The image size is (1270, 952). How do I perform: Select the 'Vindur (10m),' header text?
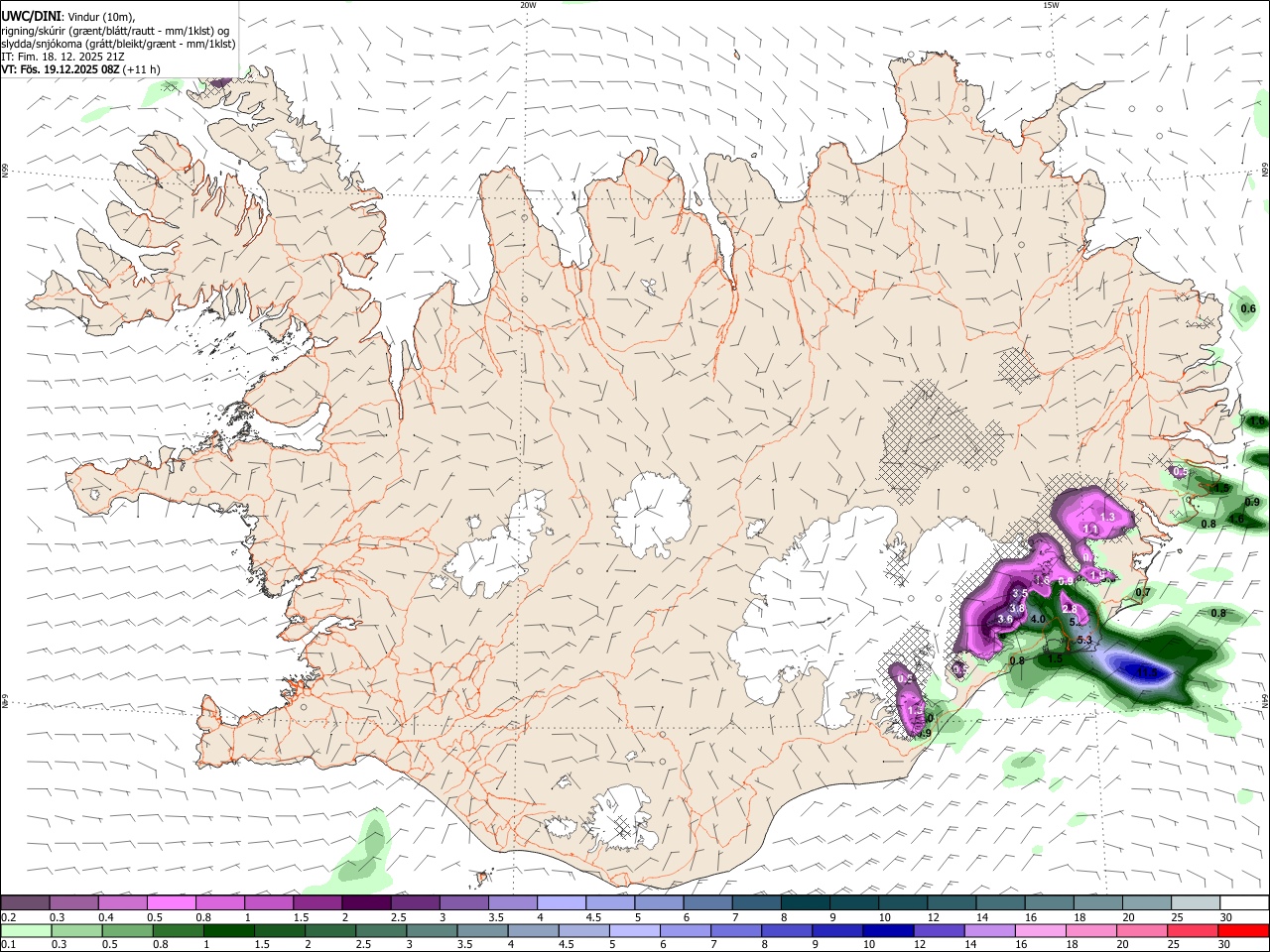click(x=101, y=16)
